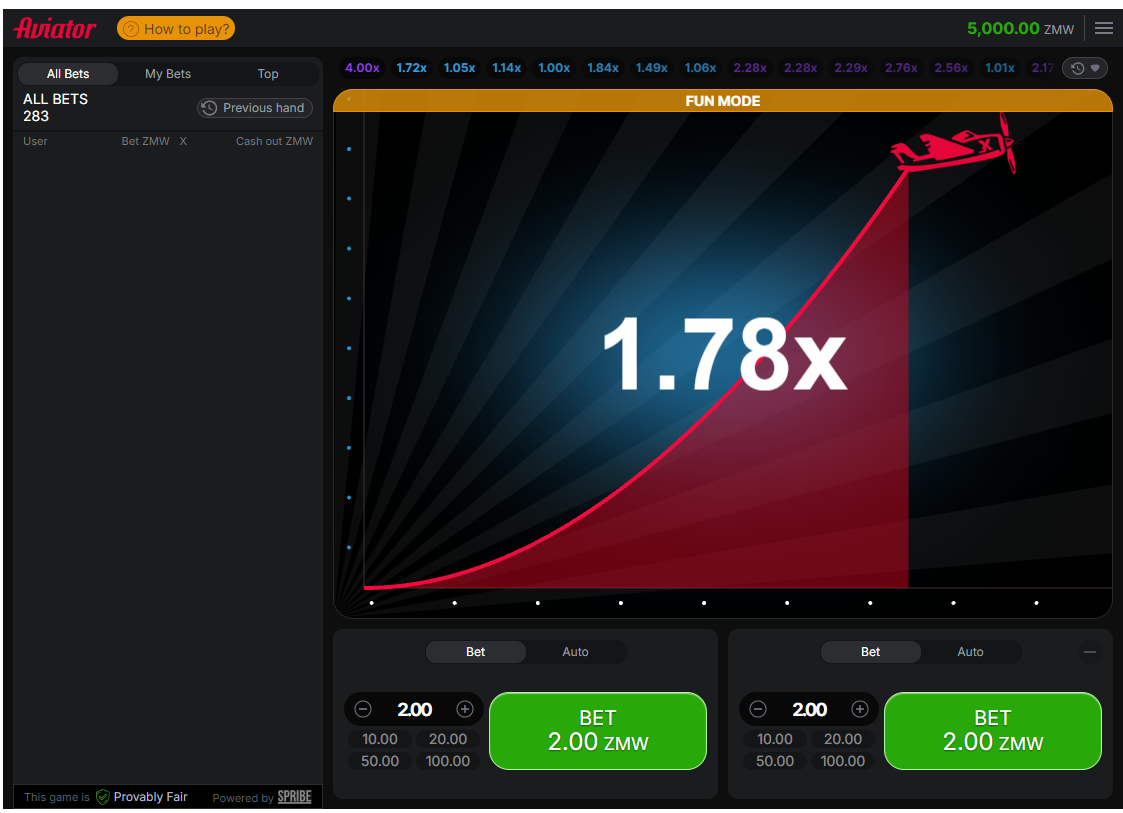The image size is (1123, 813).
Task: Click the Provably Fair shield icon
Action: coord(102,797)
